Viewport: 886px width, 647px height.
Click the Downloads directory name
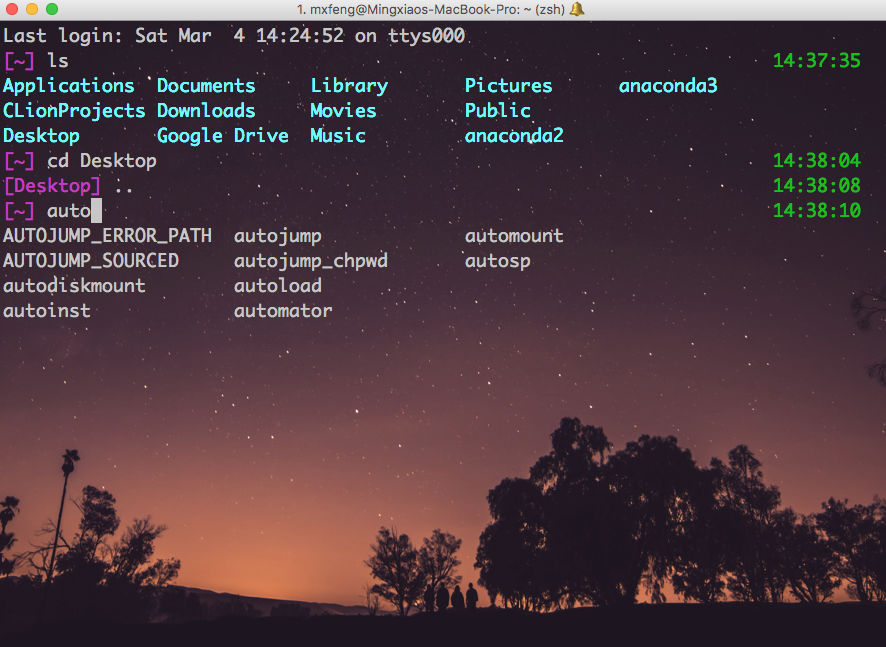[x=206, y=111]
